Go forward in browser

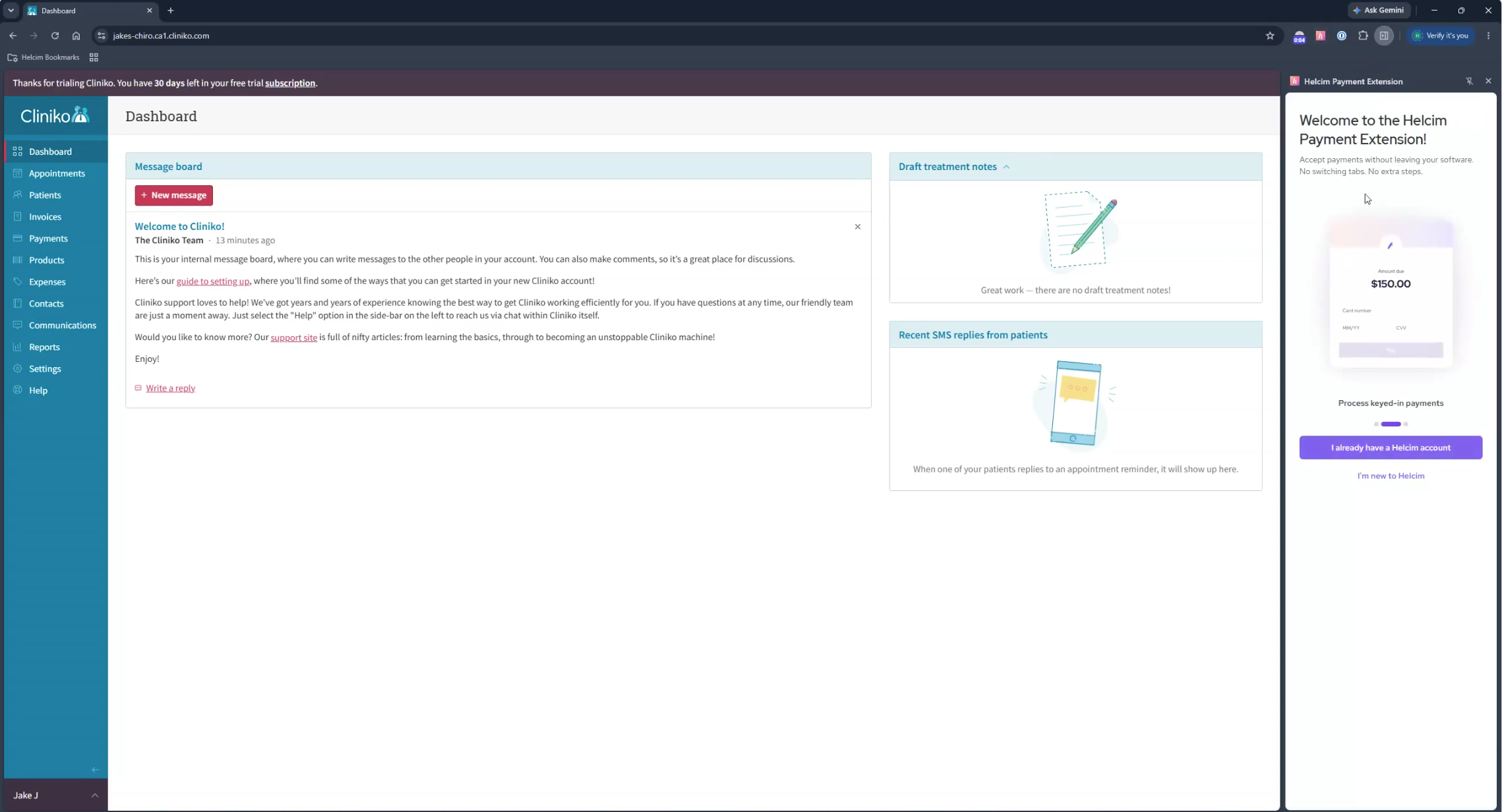coord(34,36)
